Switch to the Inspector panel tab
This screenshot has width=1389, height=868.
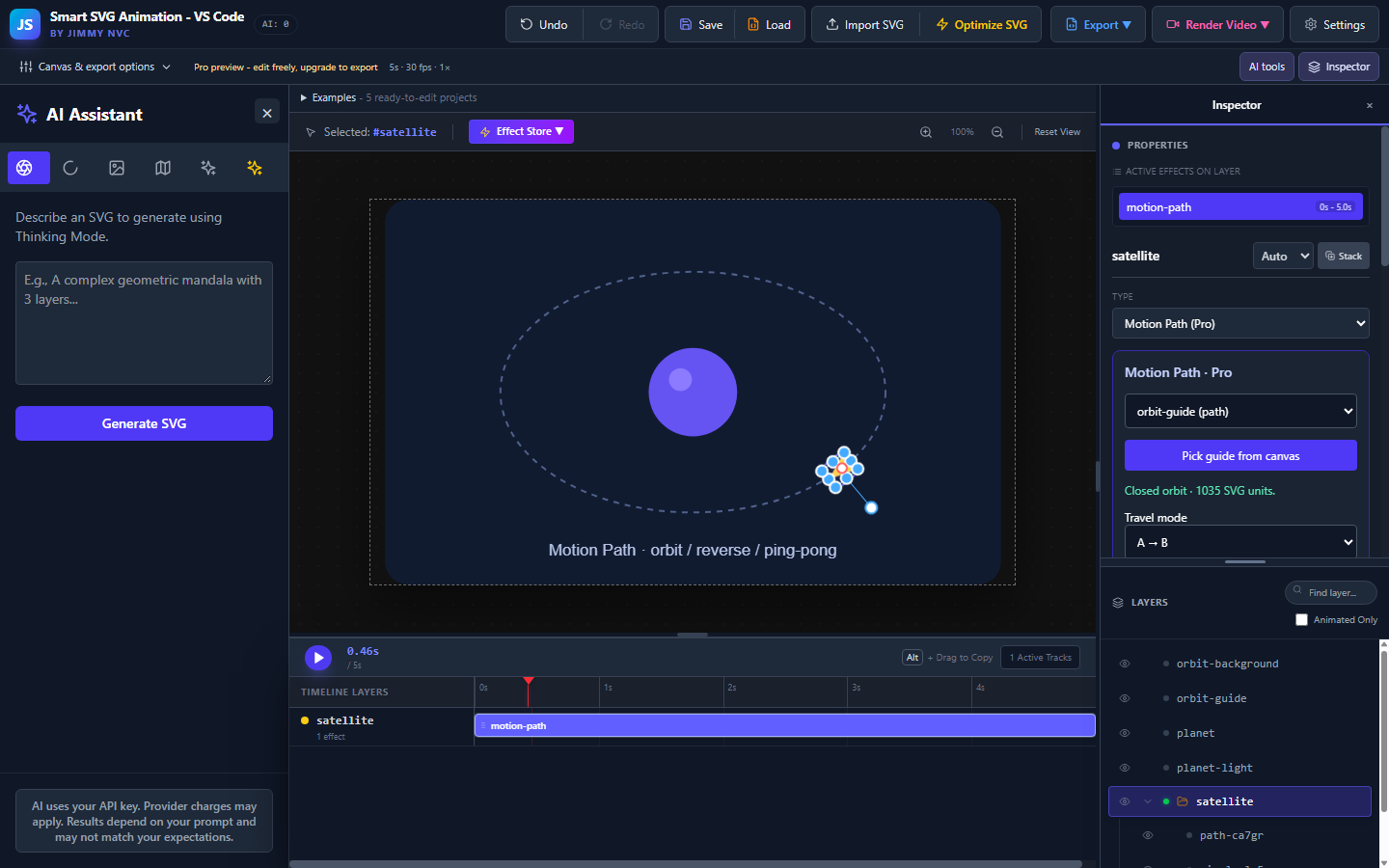pos(1339,67)
